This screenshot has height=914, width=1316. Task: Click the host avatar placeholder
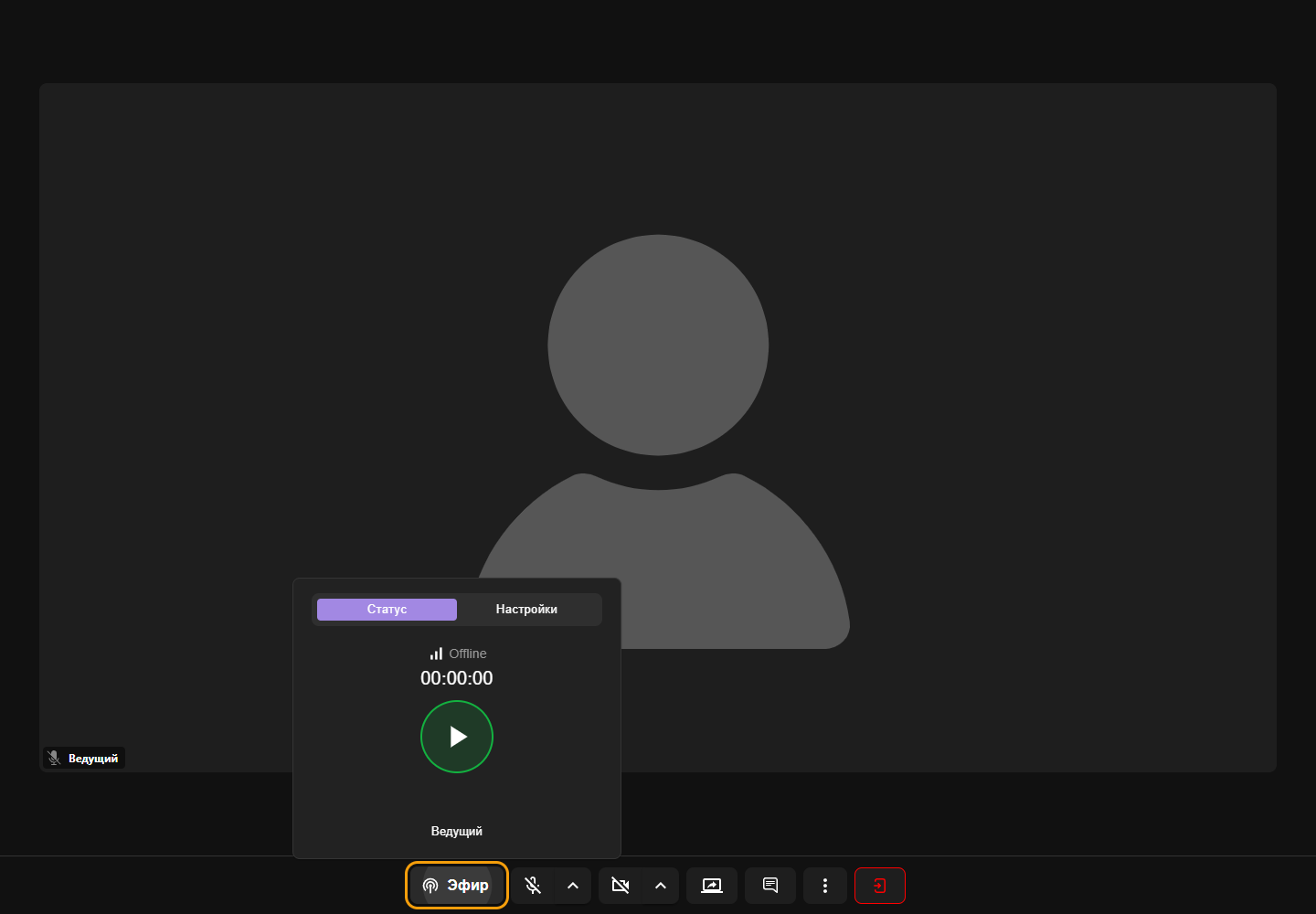[658, 442]
